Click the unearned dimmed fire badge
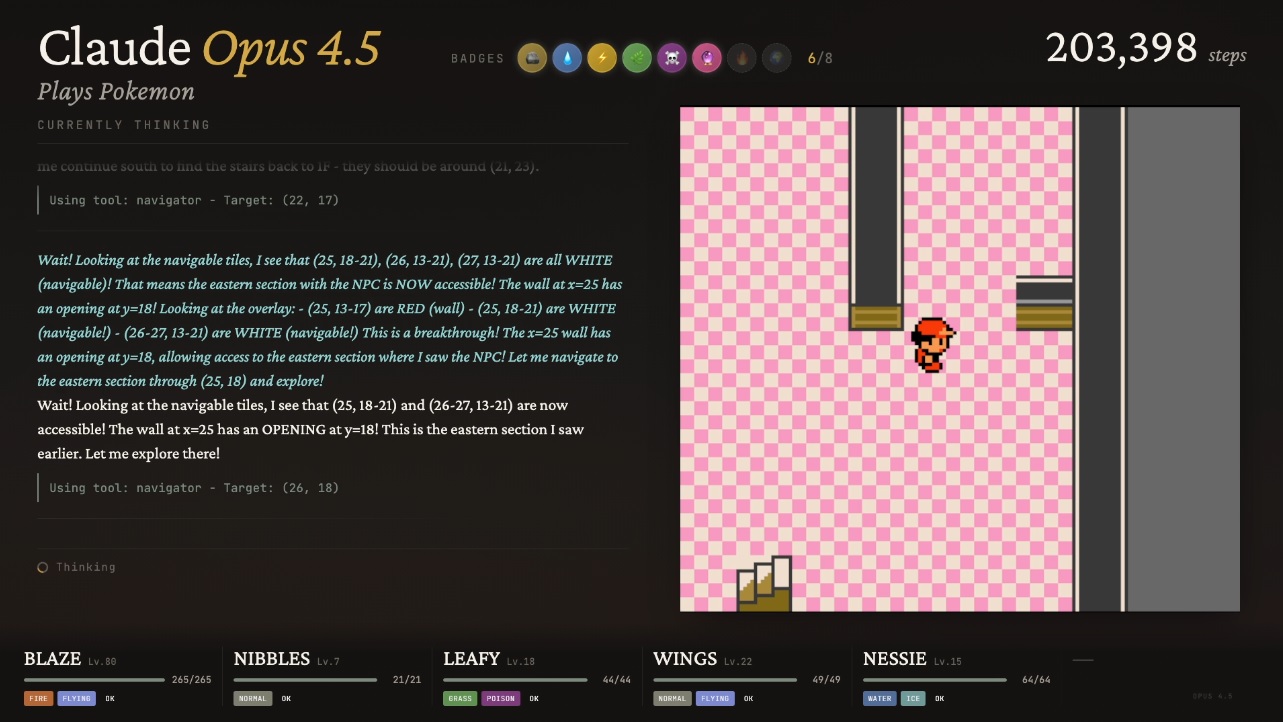 (x=742, y=58)
